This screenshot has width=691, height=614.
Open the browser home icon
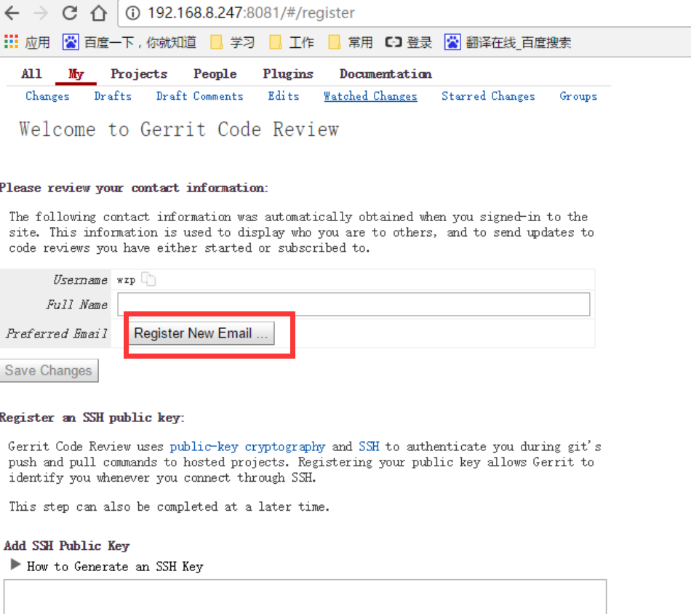pos(99,13)
